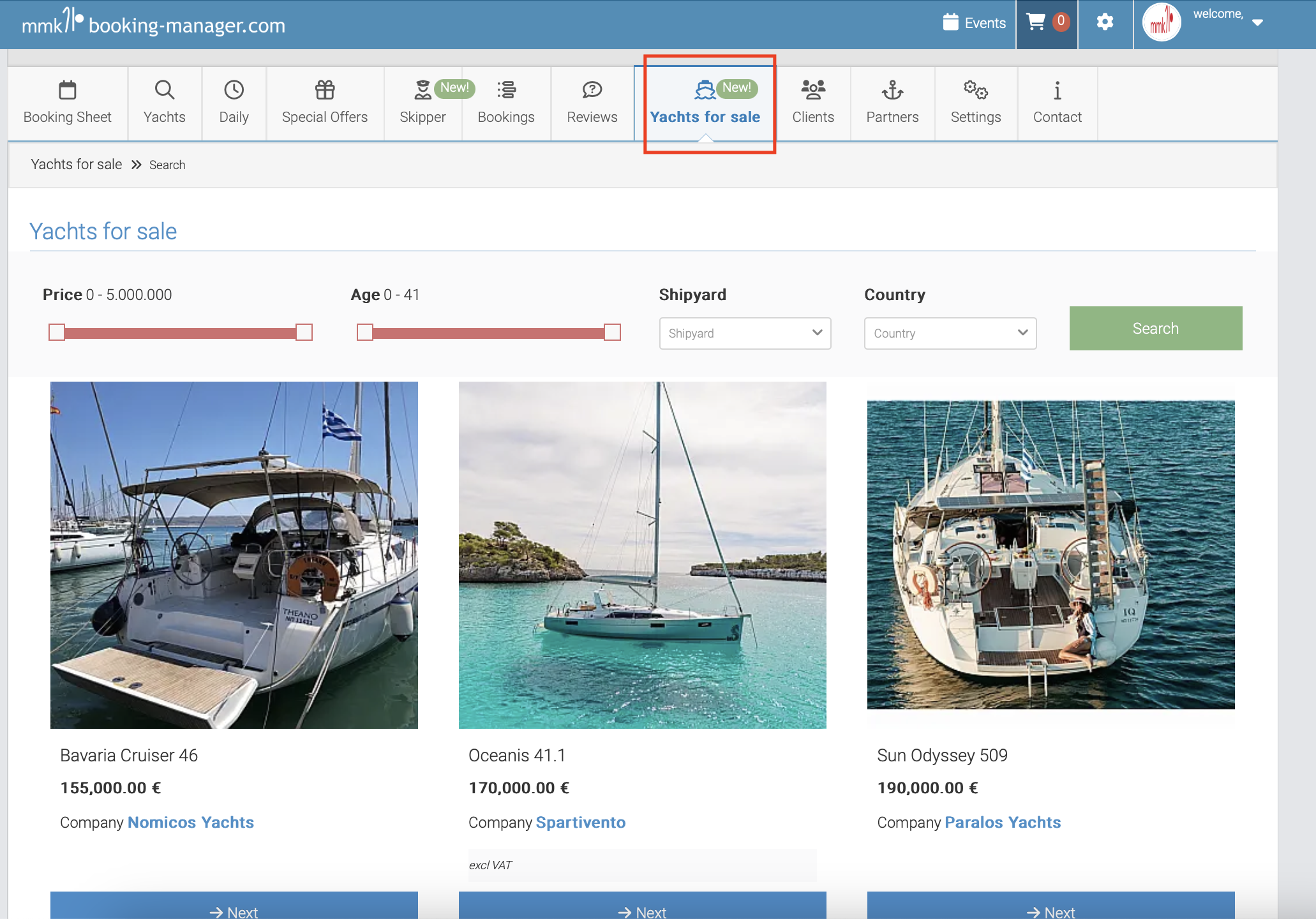Click Next under Sun Odyssey 509
1316x919 pixels.
tap(1051, 907)
